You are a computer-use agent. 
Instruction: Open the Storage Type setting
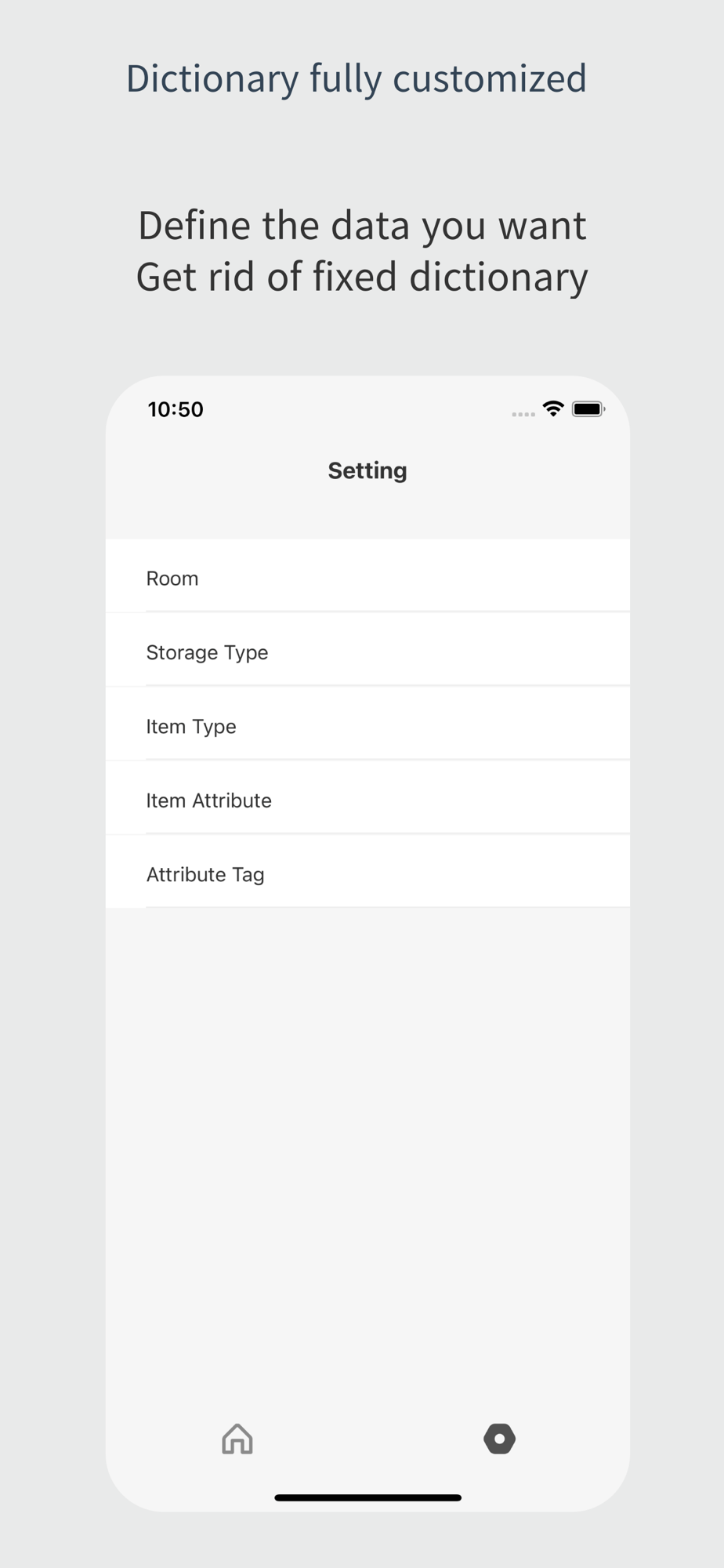(367, 652)
